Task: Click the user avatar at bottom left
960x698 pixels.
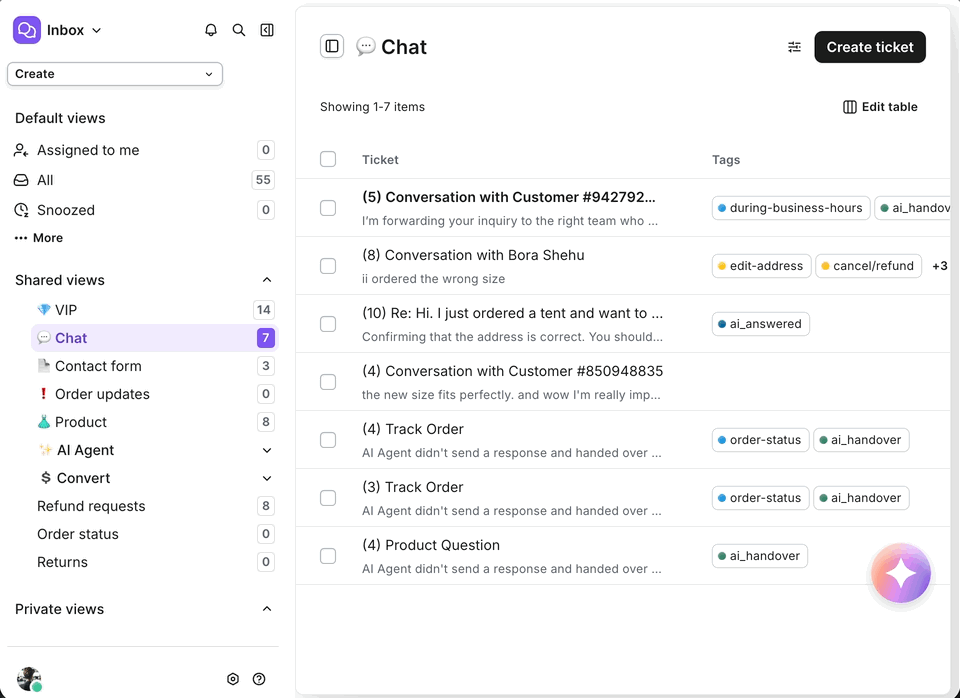Action: tap(29, 679)
